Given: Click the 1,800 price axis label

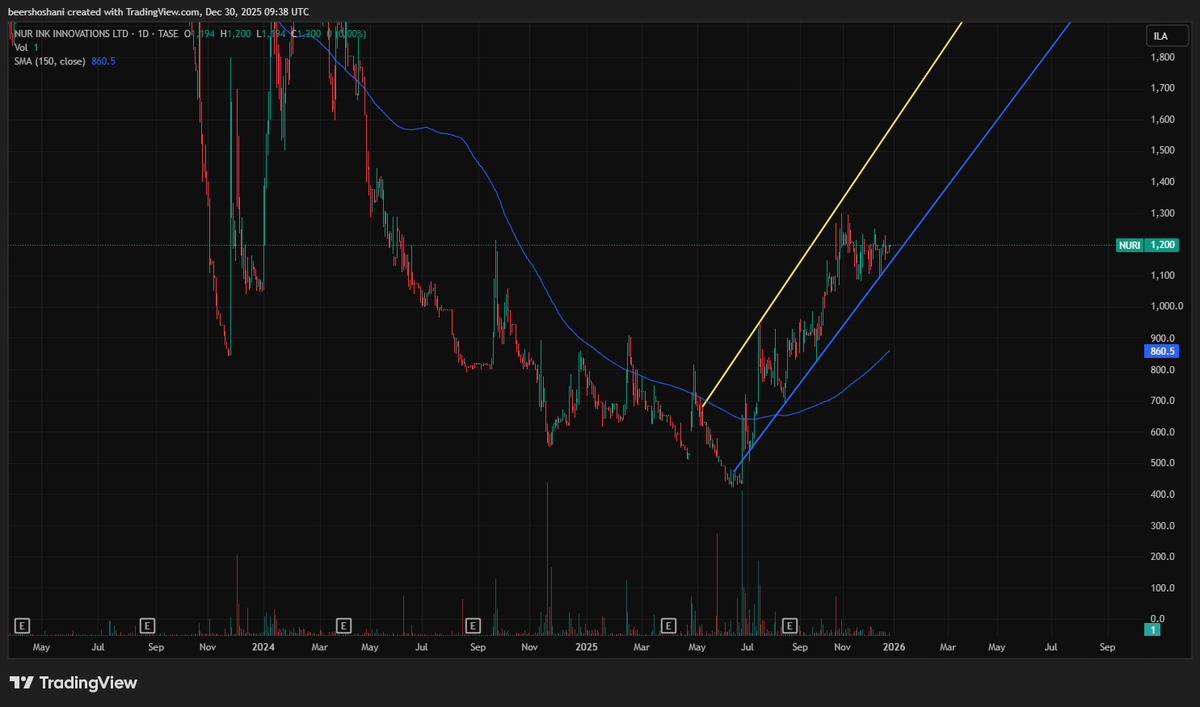Looking at the screenshot, I should 1162,57.
